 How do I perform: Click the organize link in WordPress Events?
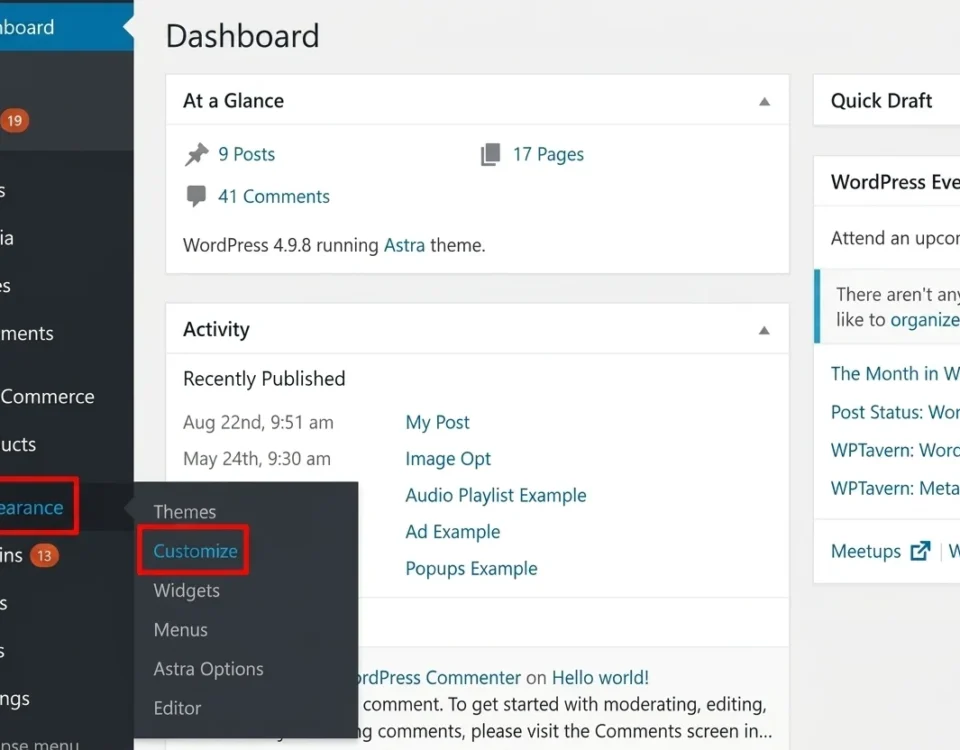click(924, 320)
